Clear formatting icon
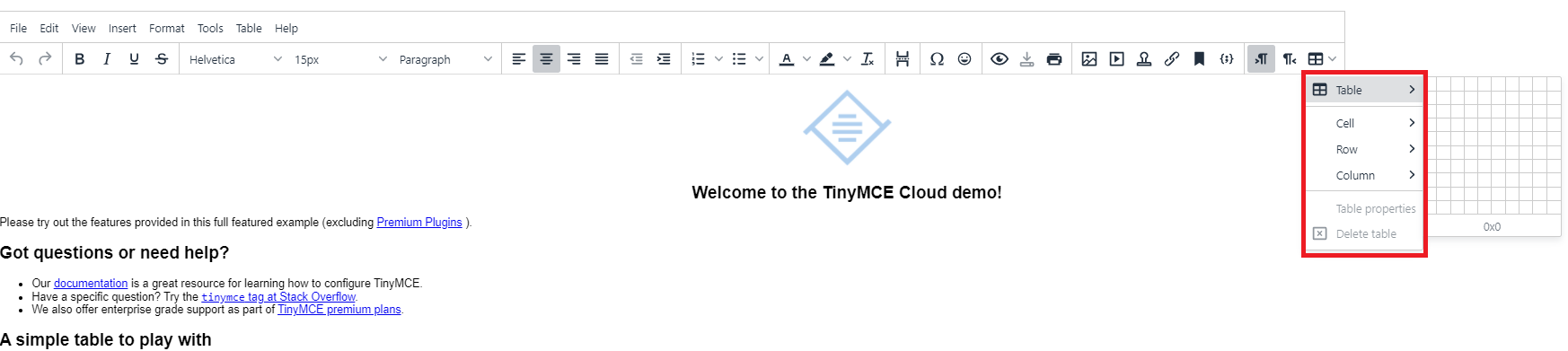 pos(868,59)
